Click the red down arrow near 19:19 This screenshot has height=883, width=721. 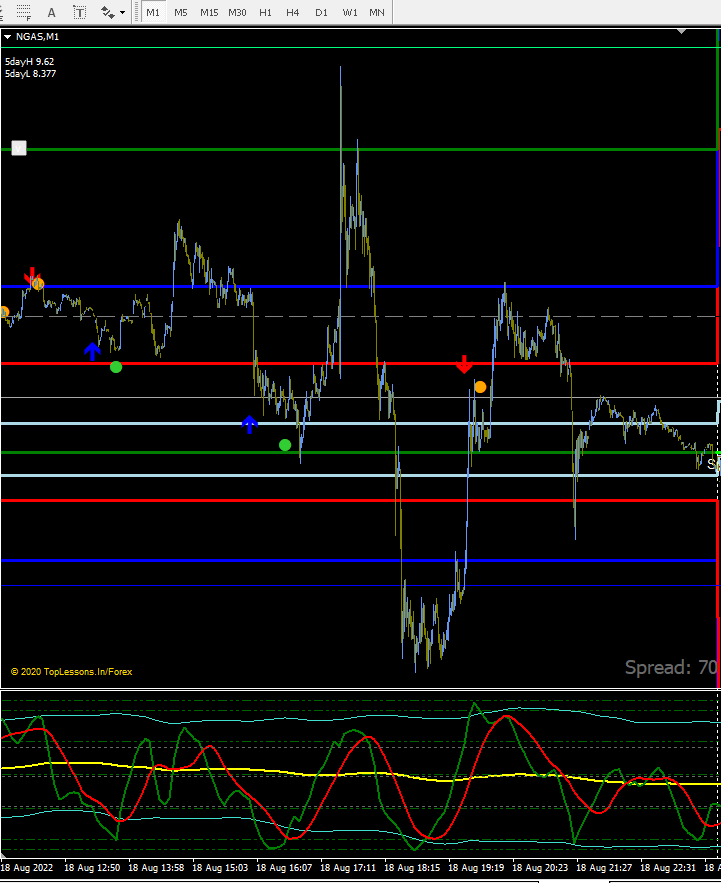coord(464,364)
